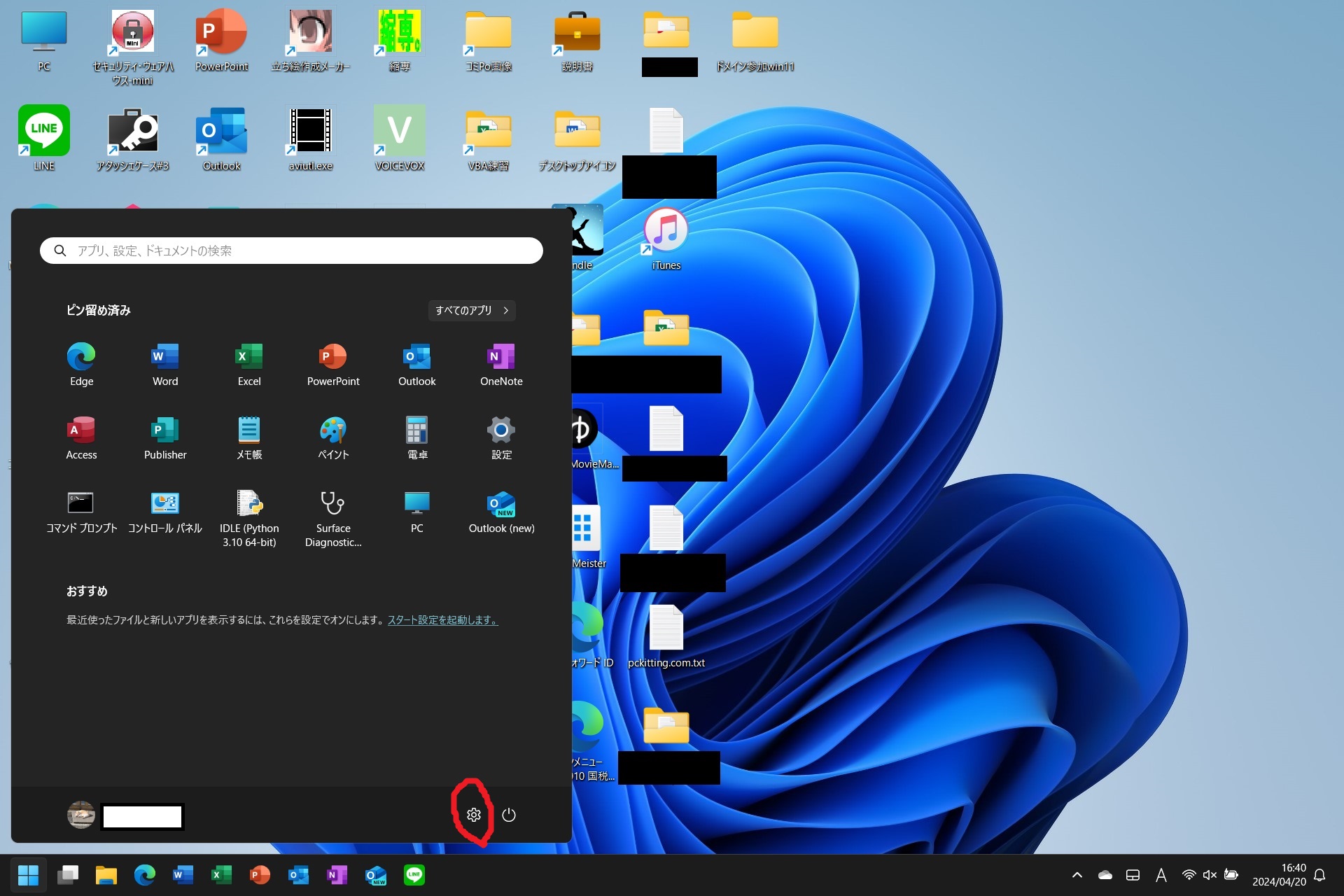Open the user account profile button
Screen dimensions: 1344x896
click(81, 815)
